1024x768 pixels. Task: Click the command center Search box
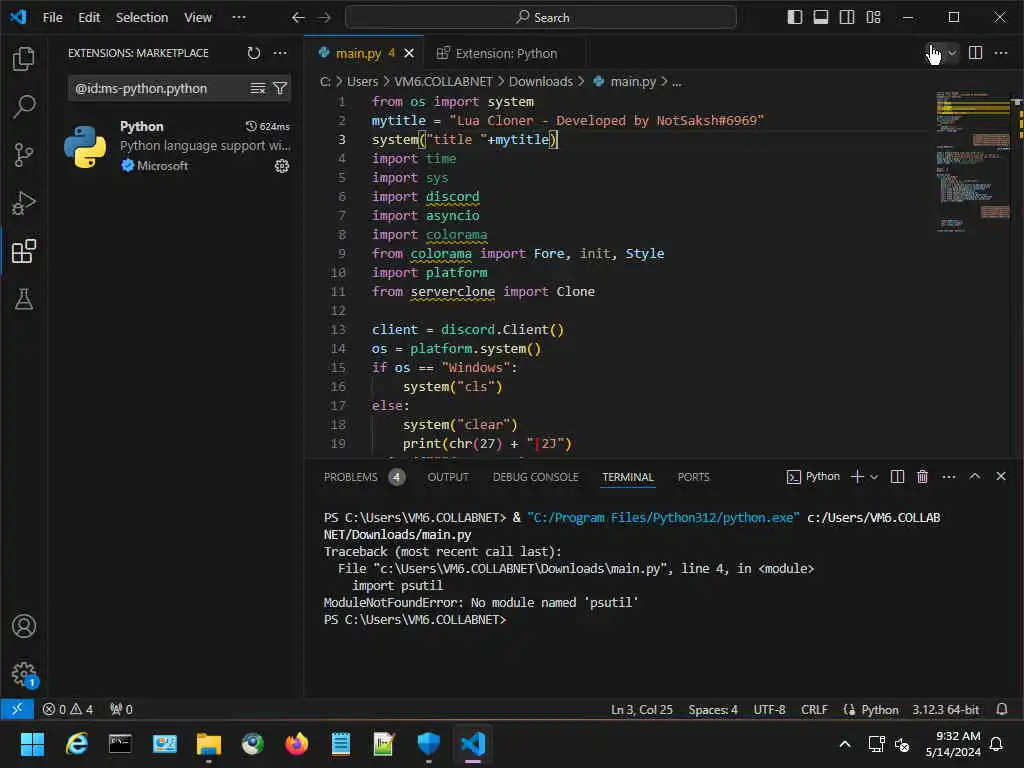pyautogui.click(x=541, y=18)
